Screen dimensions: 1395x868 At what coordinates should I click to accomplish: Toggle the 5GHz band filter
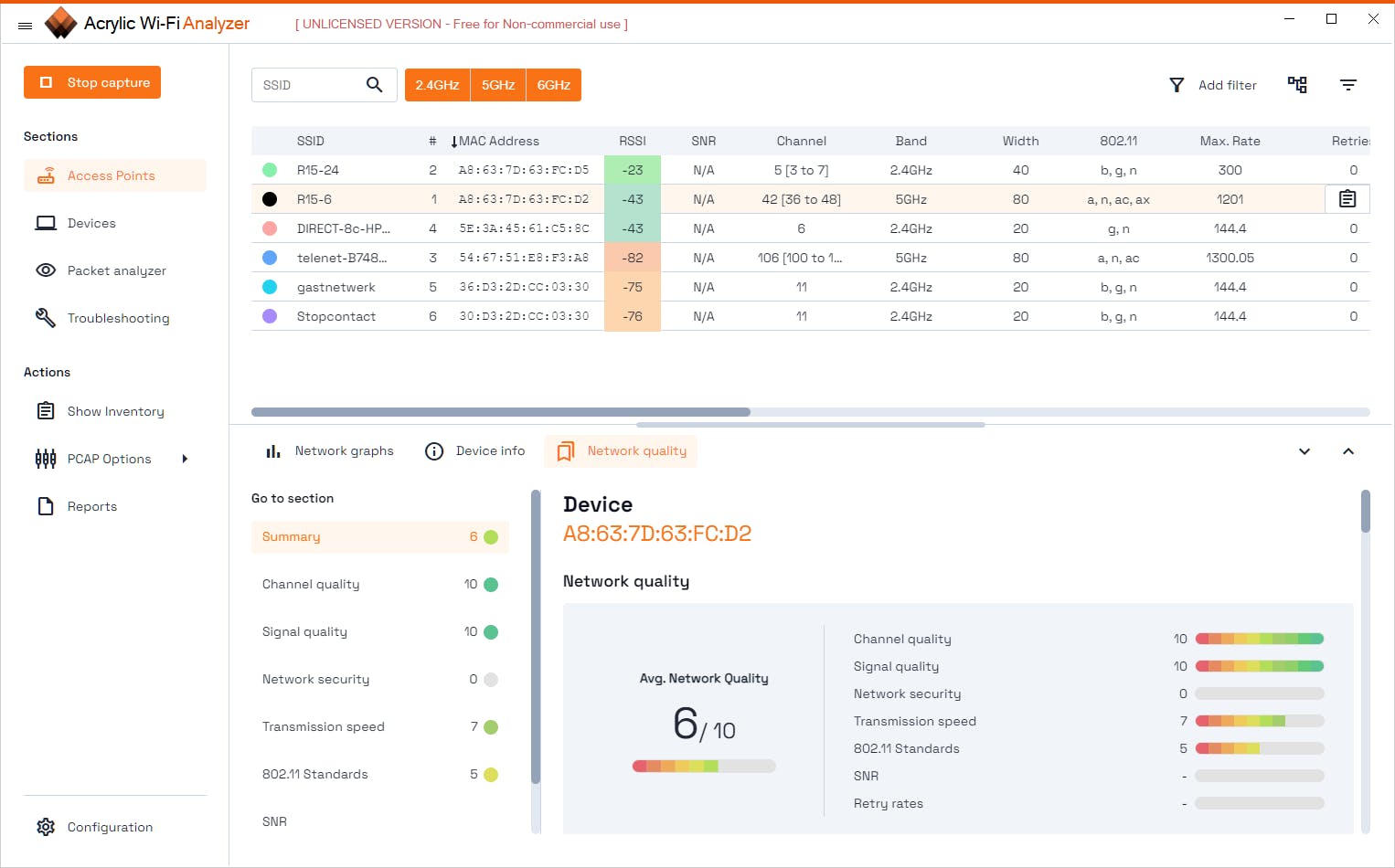498,85
